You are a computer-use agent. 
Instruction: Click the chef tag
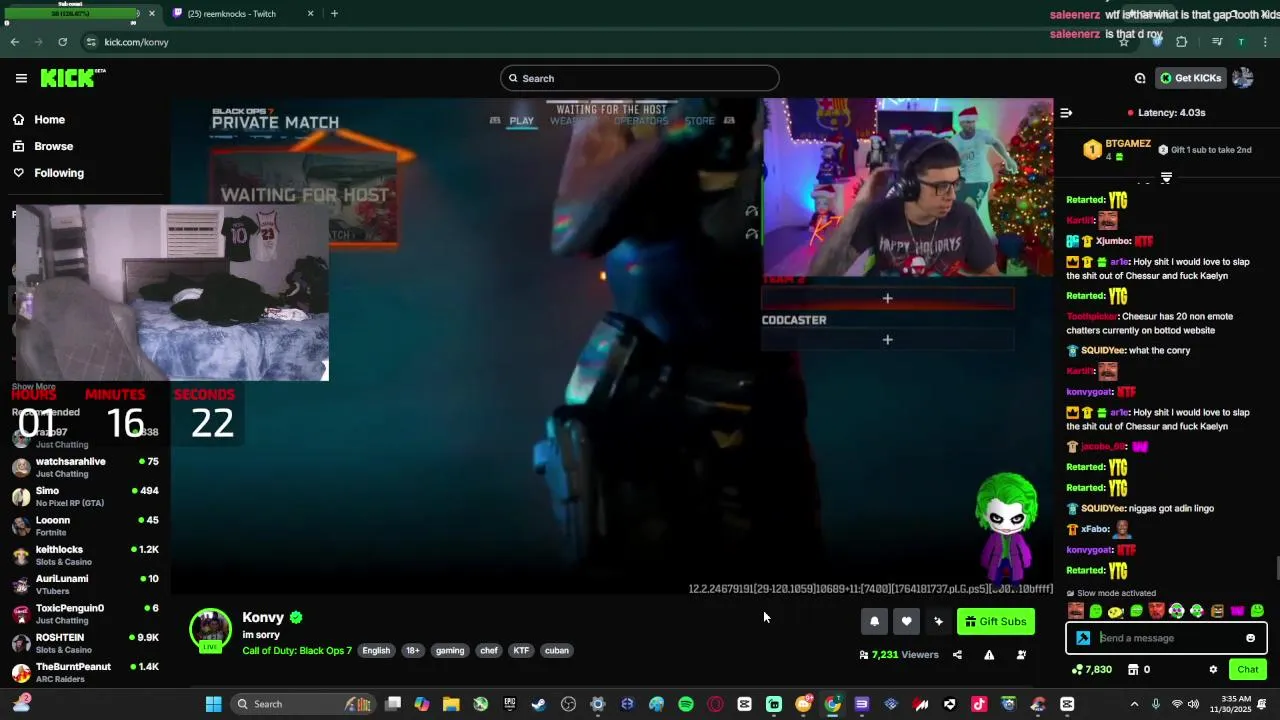pyautogui.click(x=489, y=651)
